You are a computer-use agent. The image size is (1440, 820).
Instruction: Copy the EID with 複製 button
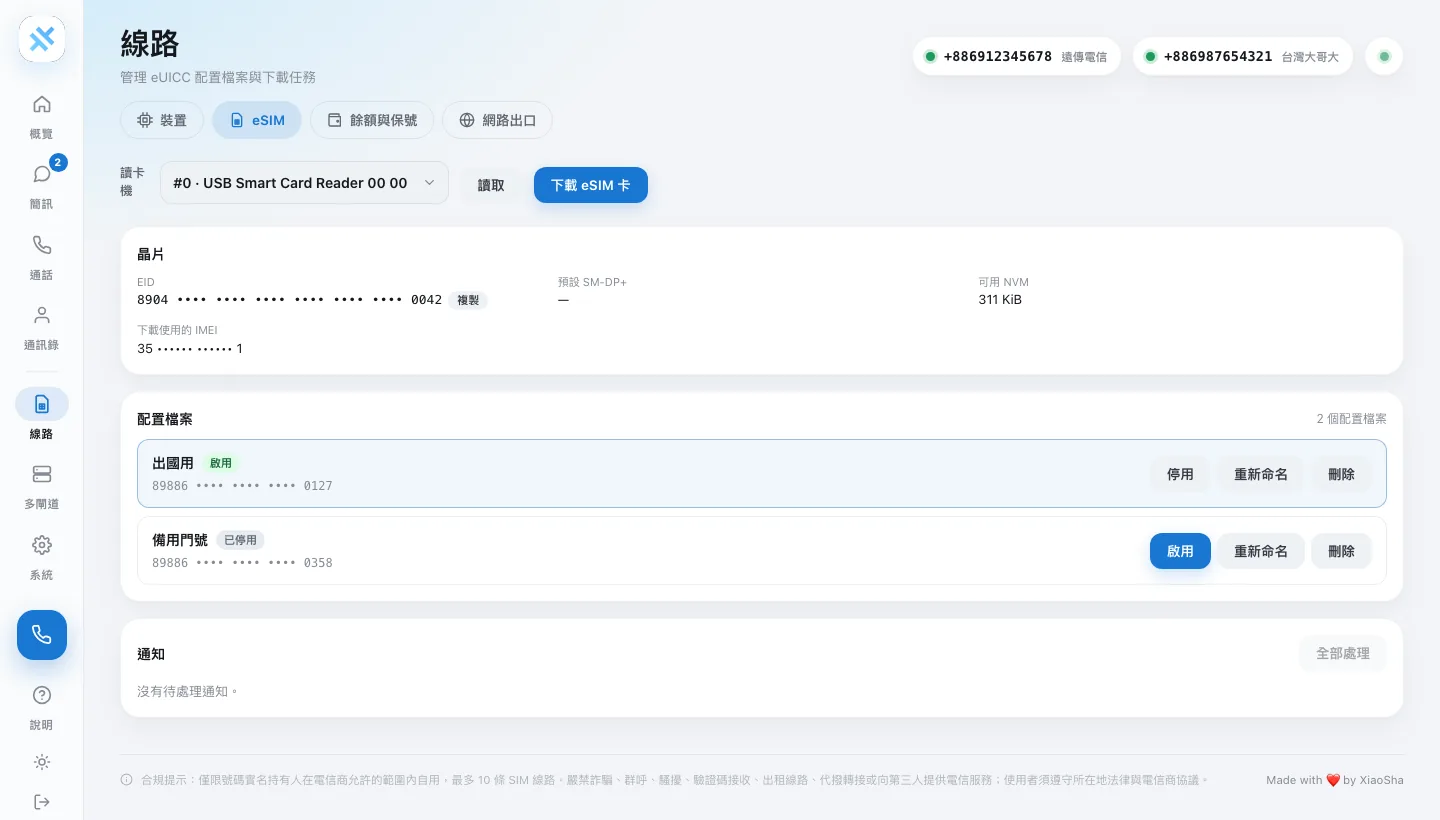(x=468, y=300)
